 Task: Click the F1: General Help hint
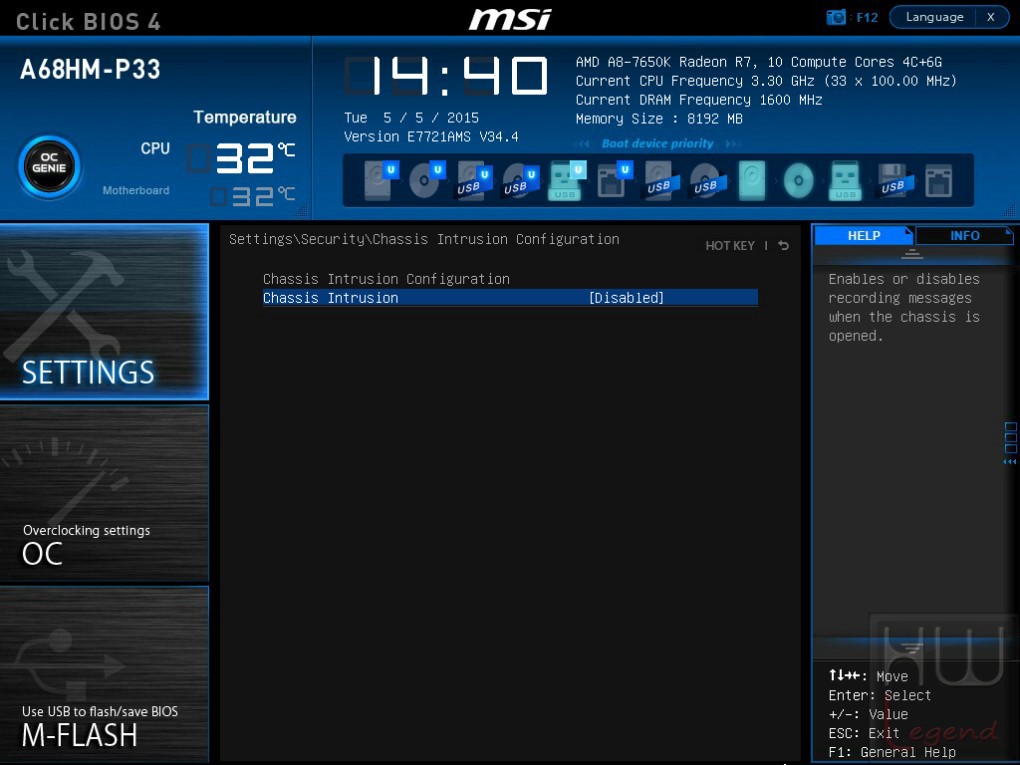(x=892, y=752)
